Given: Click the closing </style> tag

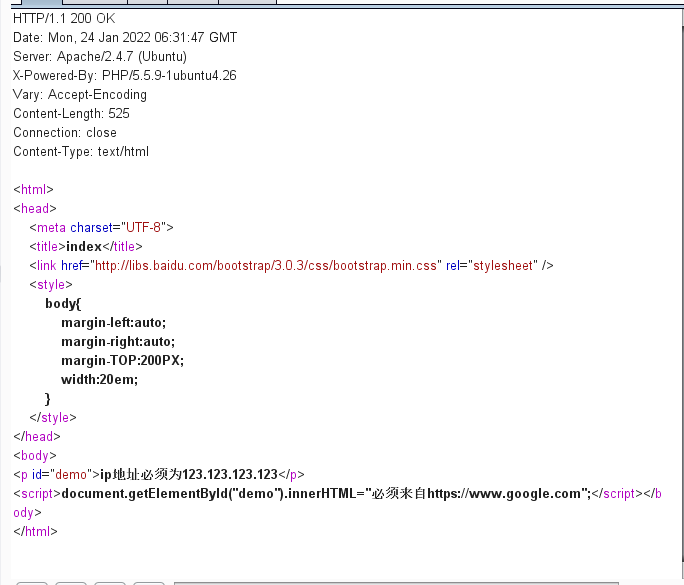Looking at the screenshot, I should click(x=53, y=417).
